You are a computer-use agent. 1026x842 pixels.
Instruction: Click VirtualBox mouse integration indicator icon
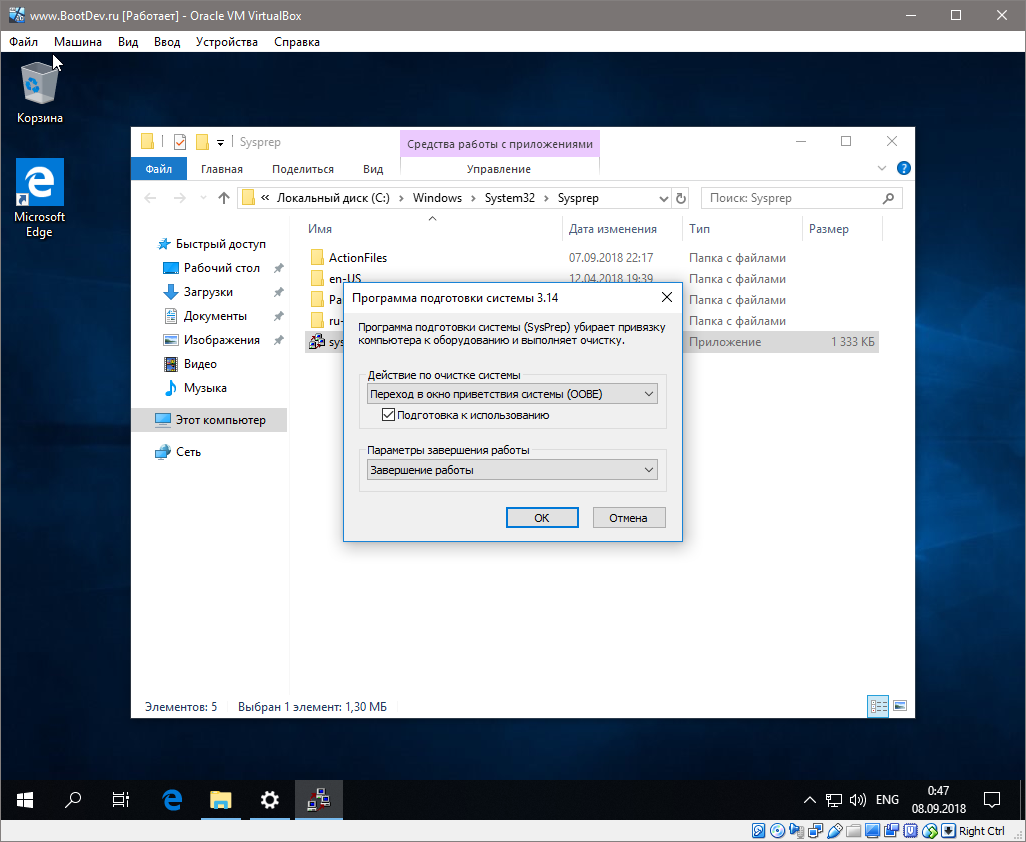pos(929,831)
